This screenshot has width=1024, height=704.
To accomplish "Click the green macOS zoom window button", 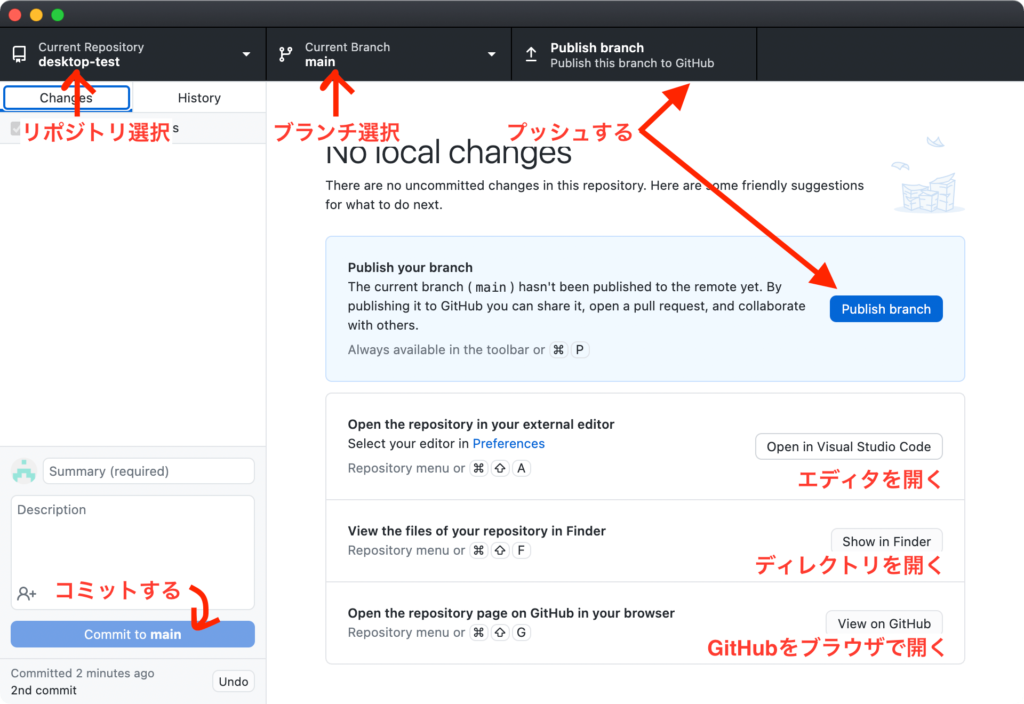I will coord(57,14).
